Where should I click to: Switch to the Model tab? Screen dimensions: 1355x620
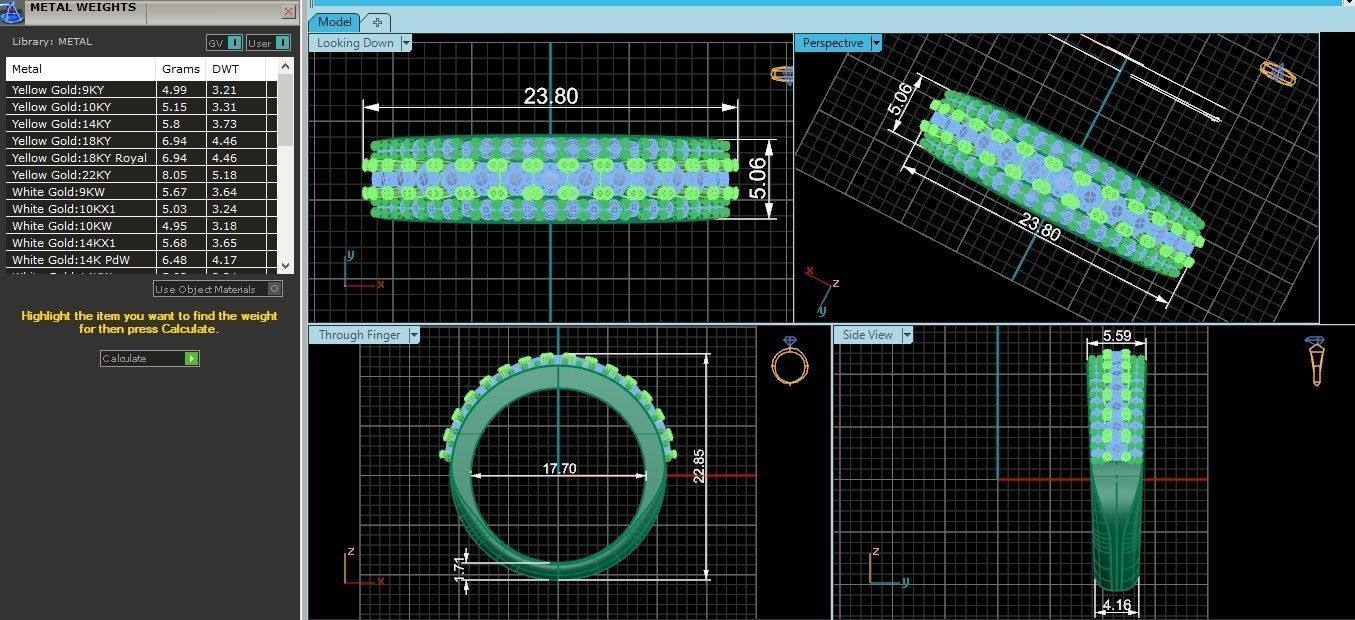[336, 22]
